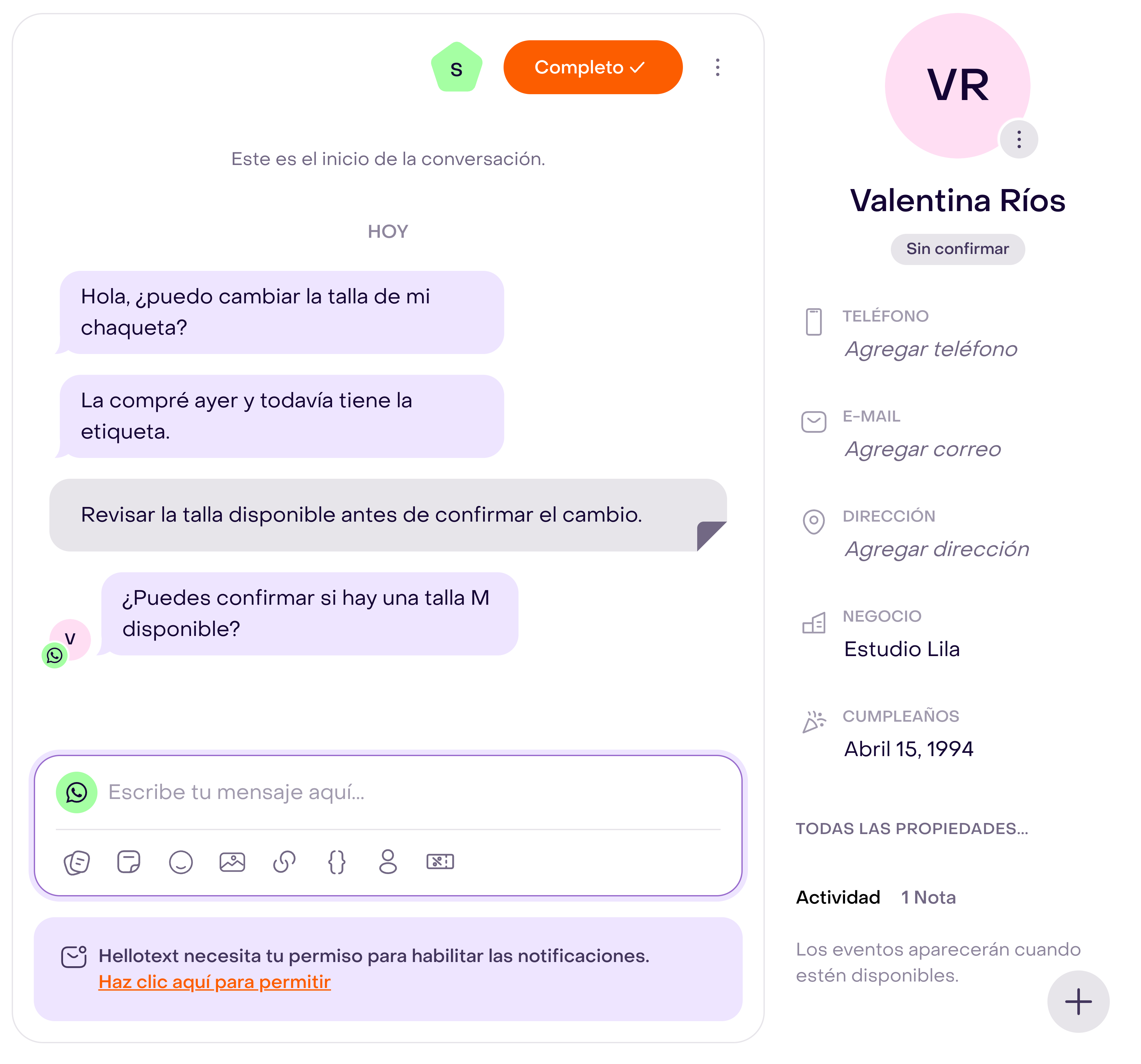Click the notification envelope icon in banner
The height and width of the screenshot is (1064, 1141).
click(x=74, y=957)
